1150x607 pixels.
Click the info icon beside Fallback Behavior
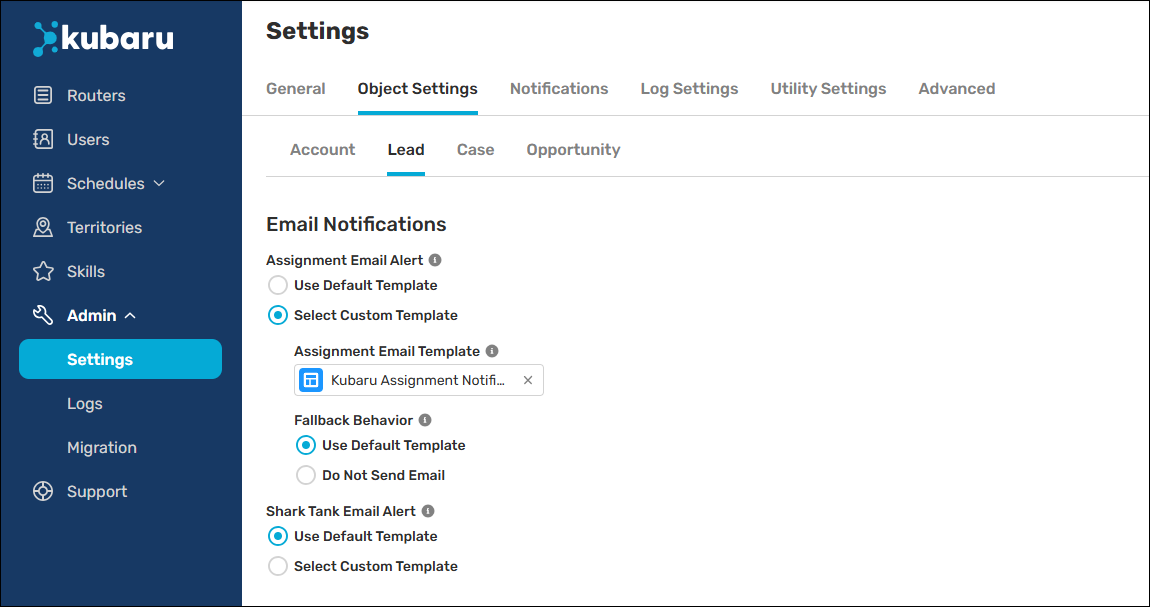pos(425,420)
